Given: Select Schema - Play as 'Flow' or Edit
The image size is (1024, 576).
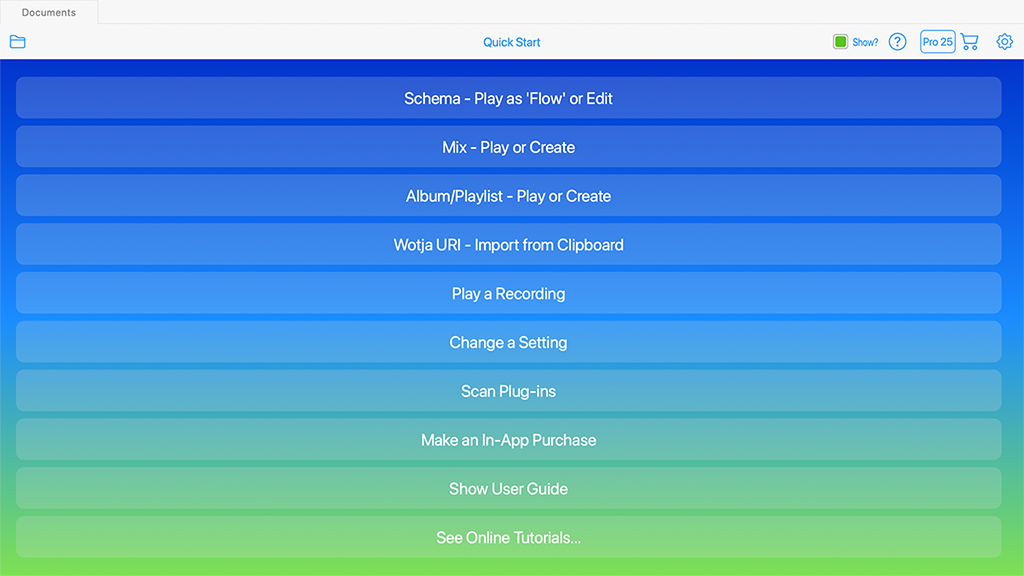Looking at the screenshot, I should point(508,98).
